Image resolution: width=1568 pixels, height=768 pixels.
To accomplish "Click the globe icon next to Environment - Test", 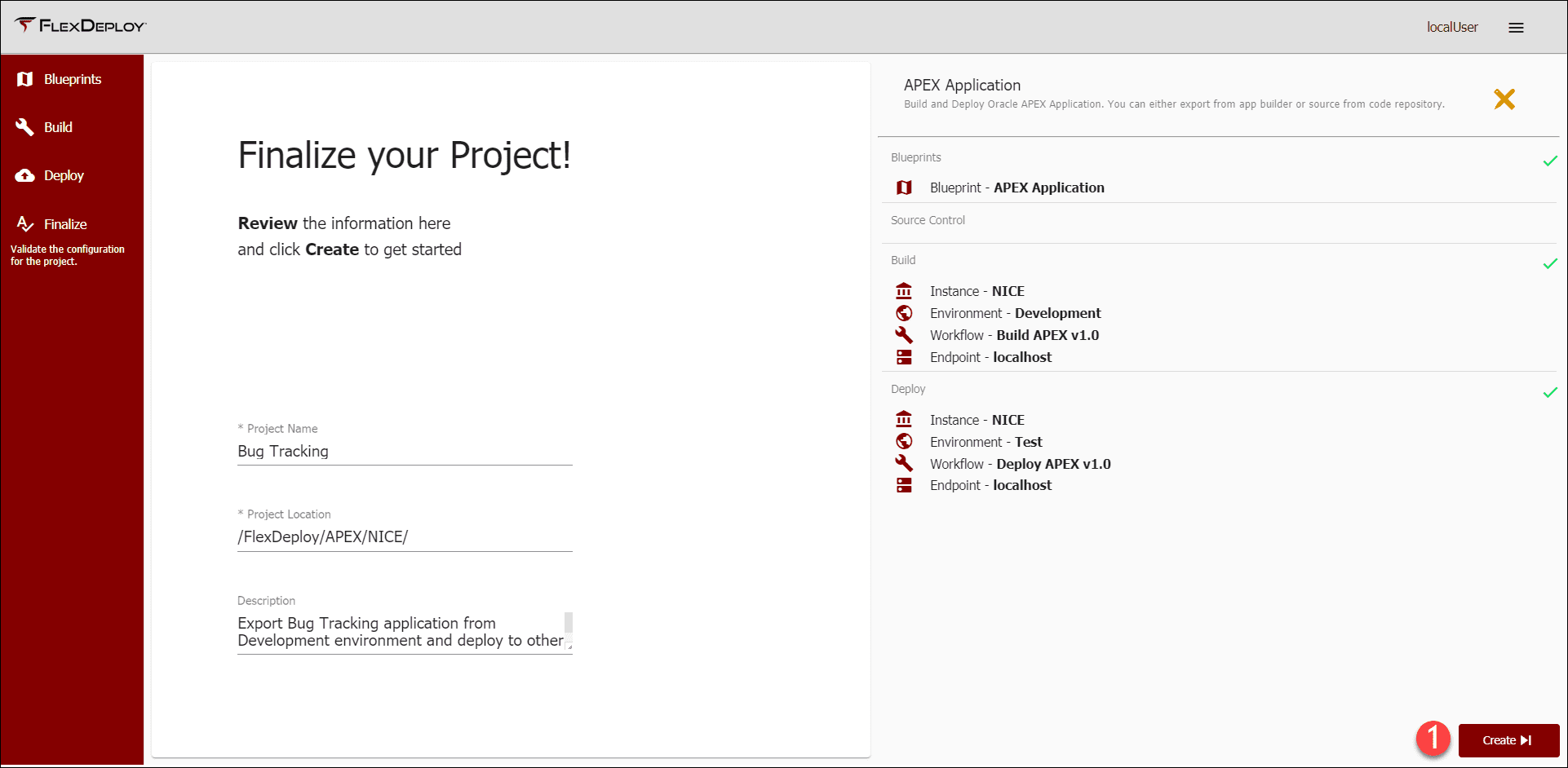I will pyautogui.click(x=904, y=442).
